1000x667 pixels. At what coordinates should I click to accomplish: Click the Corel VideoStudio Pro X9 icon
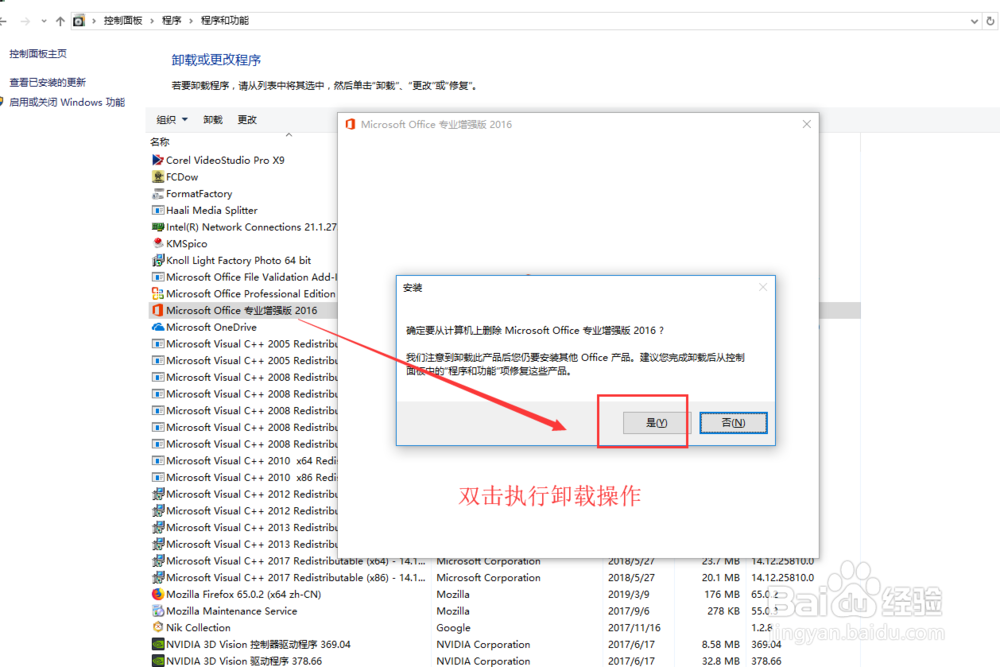(x=158, y=160)
